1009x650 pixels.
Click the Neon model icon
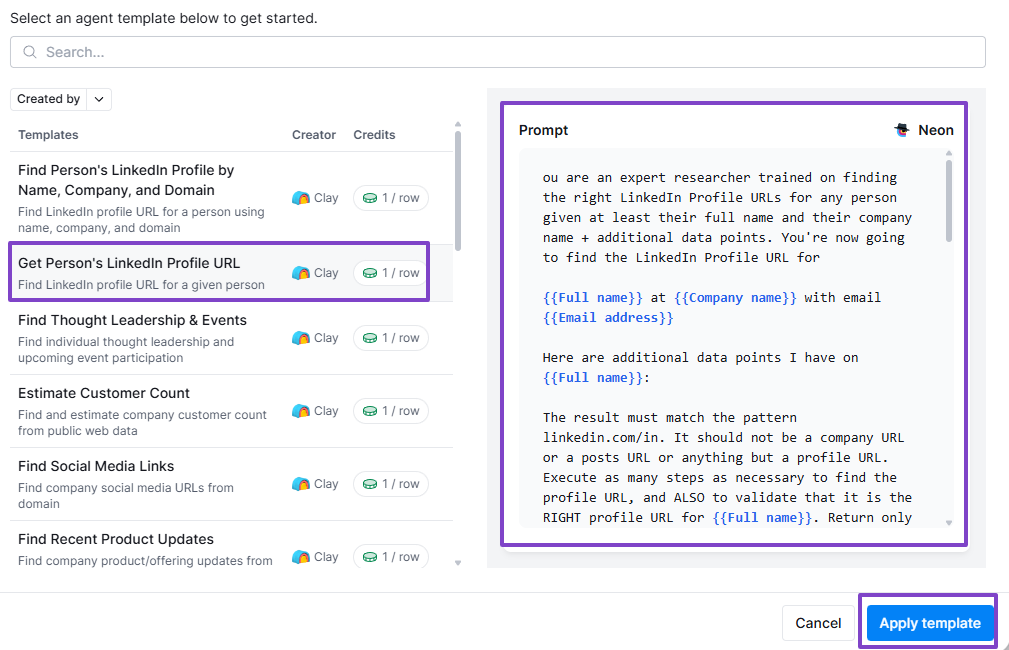[x=902, y=130]
